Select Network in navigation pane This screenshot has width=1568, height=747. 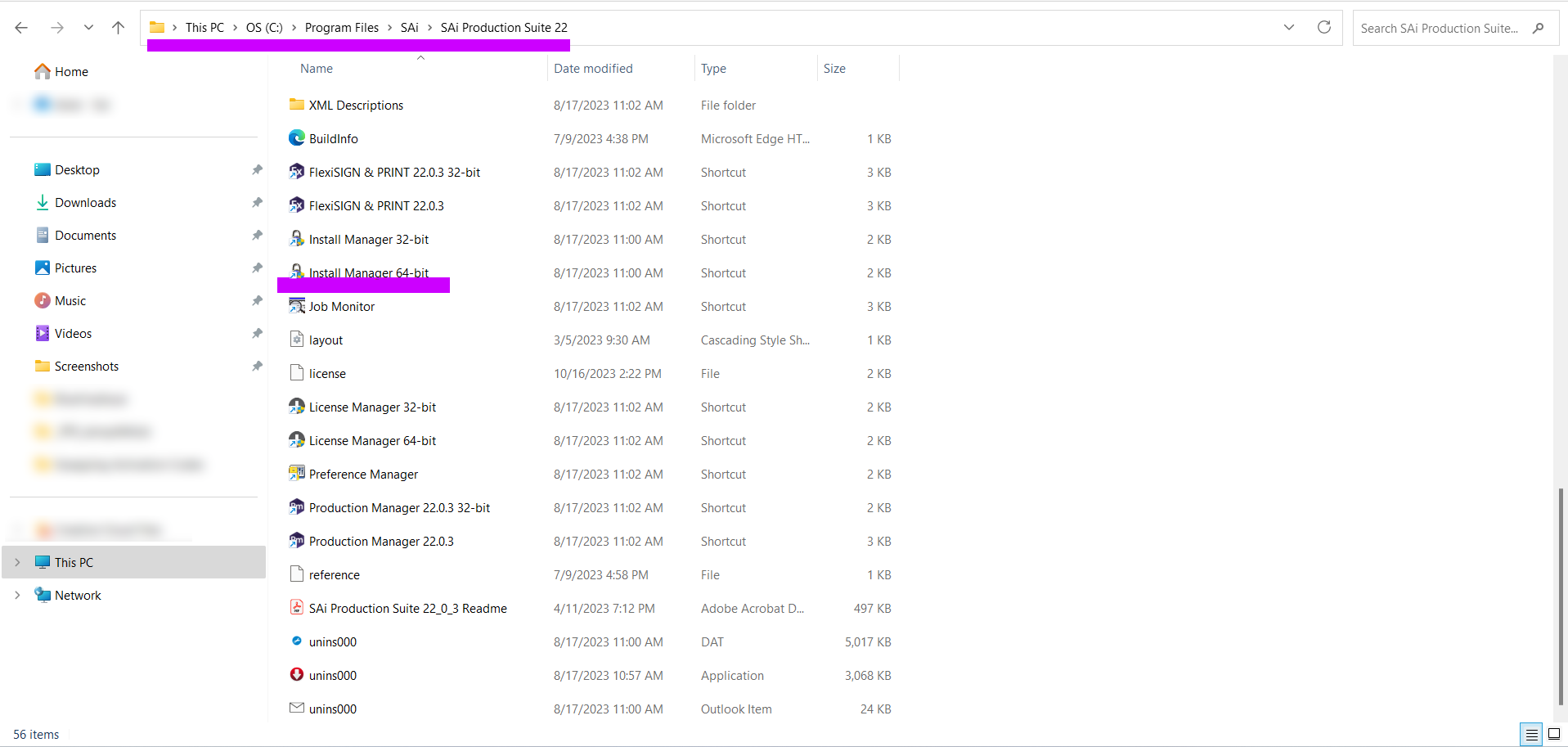[x=78, y=596]
